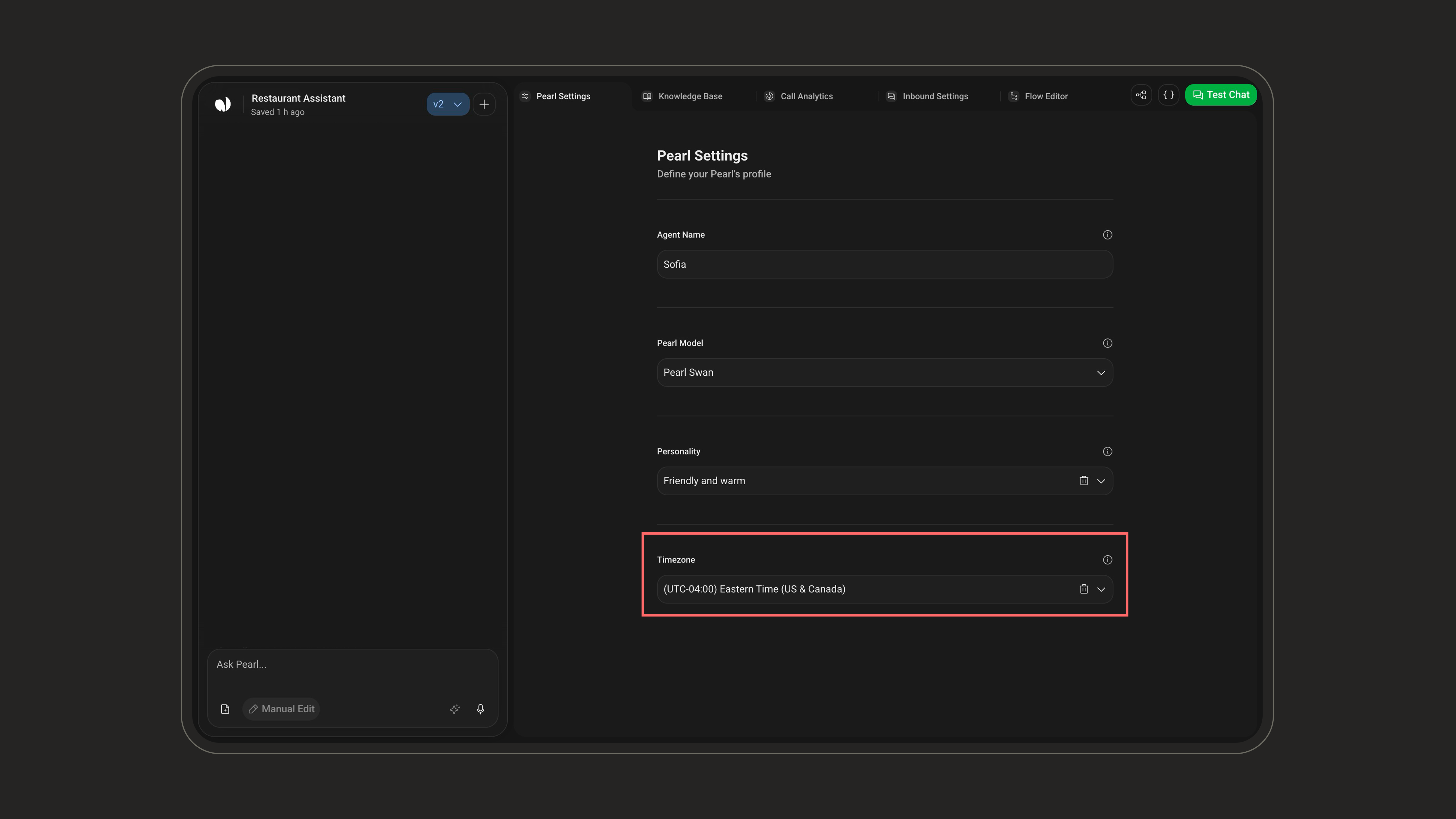1456x819 pixels.
Task: Show info for Agent Name field
Action: (x=1107, y=235)
